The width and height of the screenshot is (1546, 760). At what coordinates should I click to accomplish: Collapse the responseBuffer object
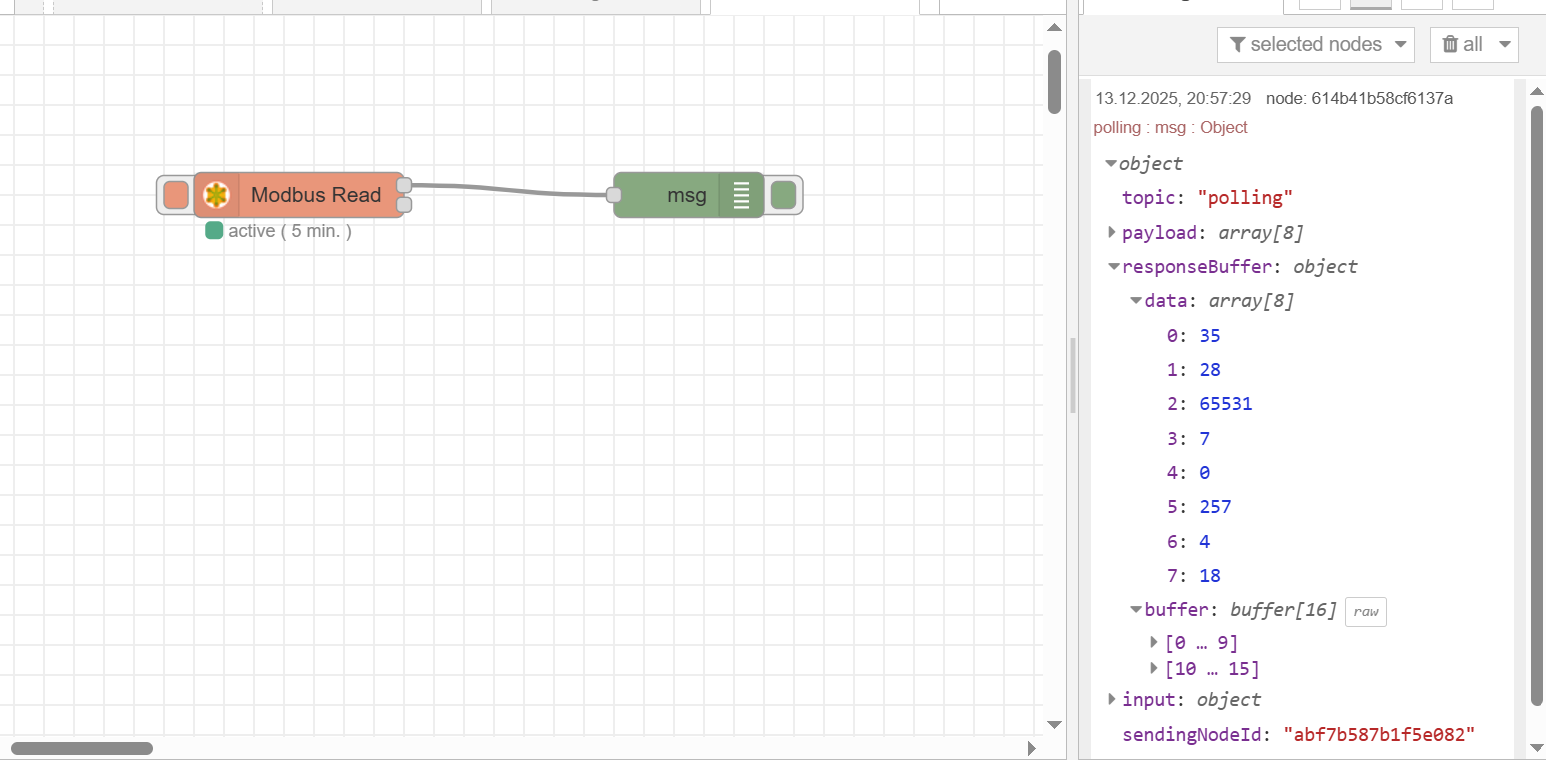point(1112,267)
